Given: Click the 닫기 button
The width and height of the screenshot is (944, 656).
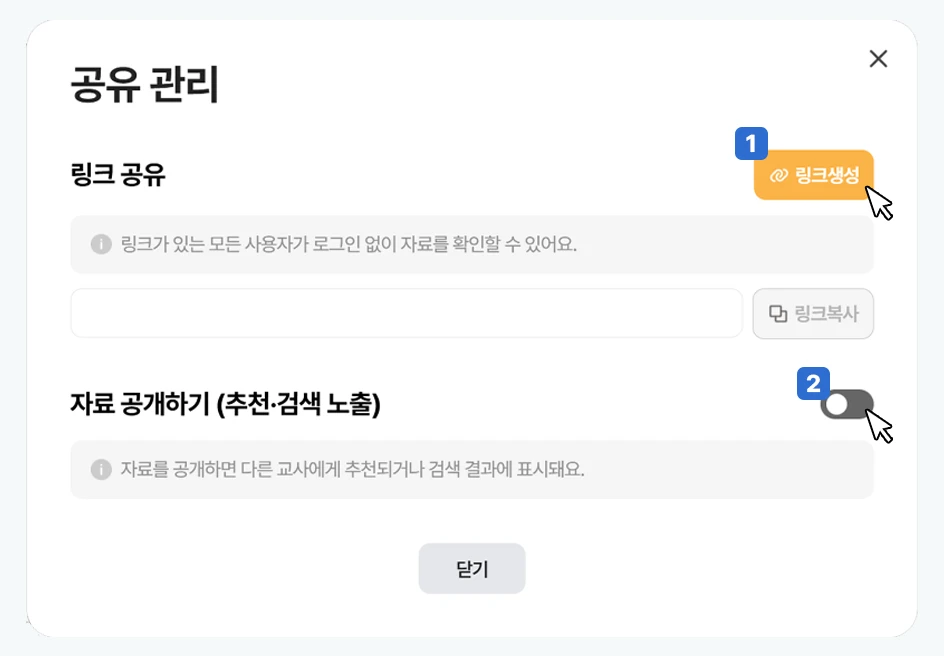Looking at the screenshot, I should (471, 568).
